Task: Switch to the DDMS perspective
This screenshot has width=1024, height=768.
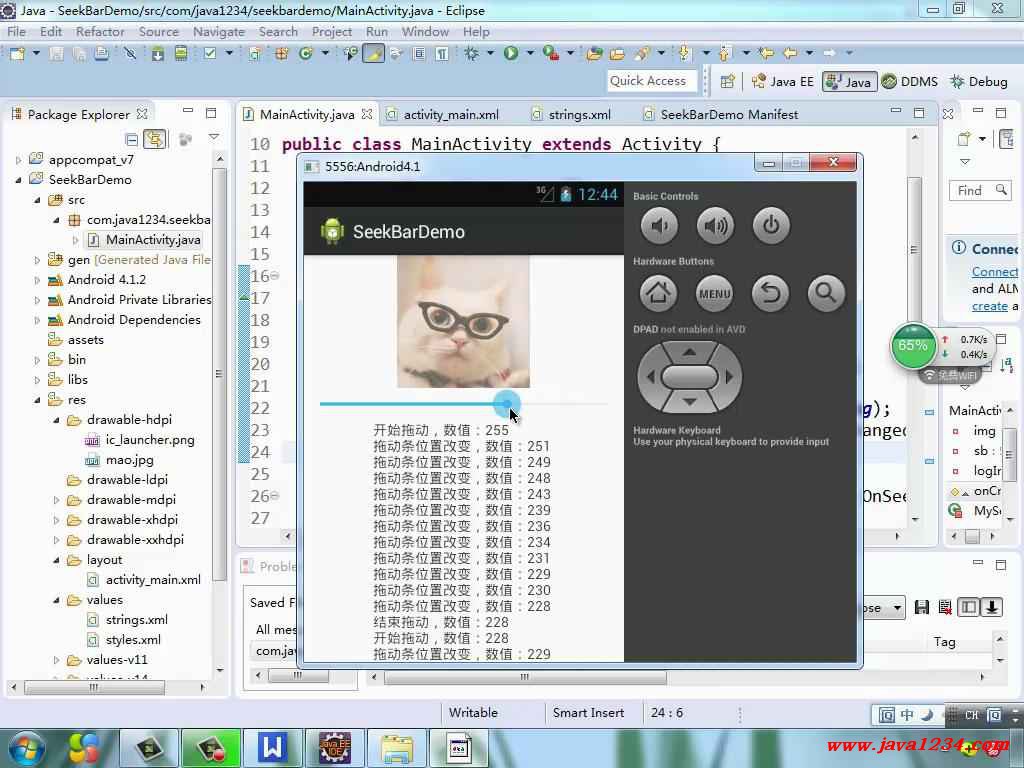Action: pos(910,82)
